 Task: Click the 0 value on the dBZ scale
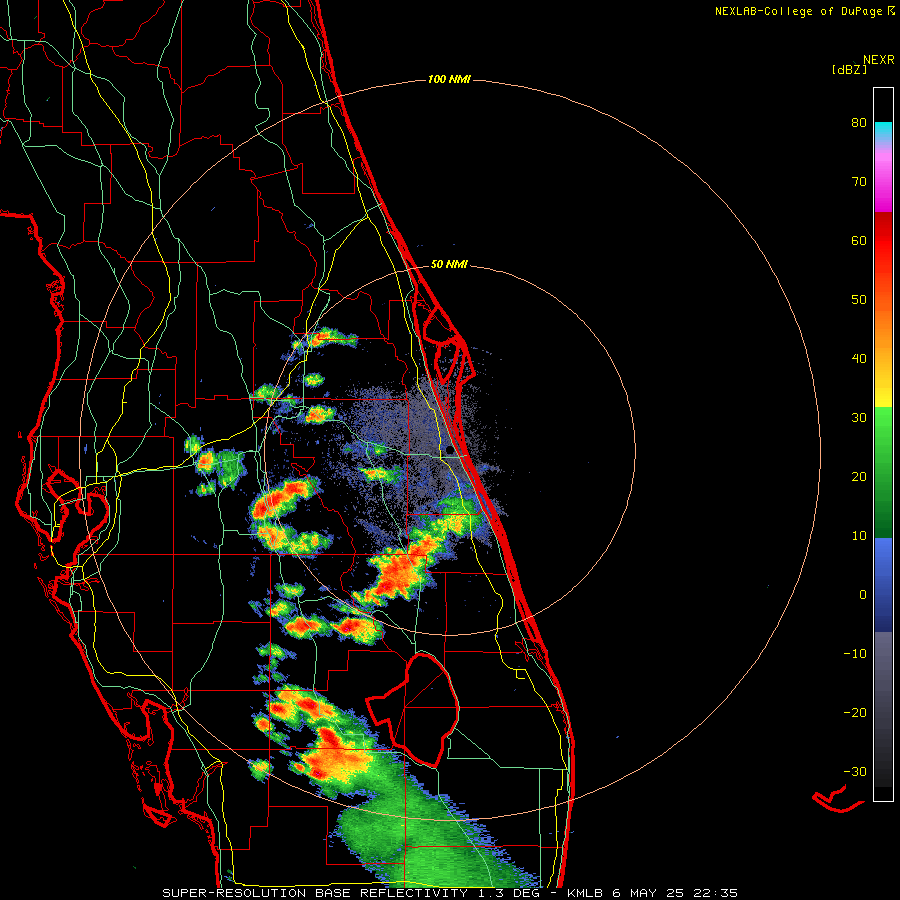click(x=863, y=595)
